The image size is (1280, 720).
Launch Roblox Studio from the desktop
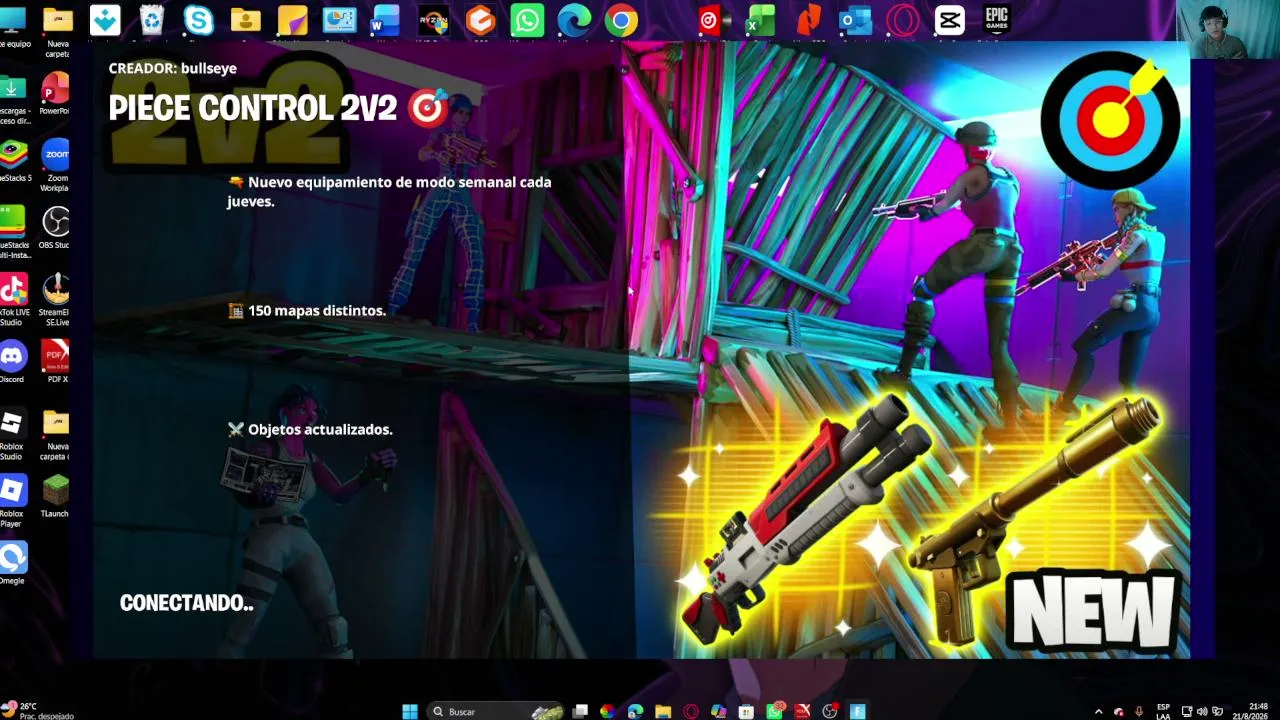click(13, 434)
